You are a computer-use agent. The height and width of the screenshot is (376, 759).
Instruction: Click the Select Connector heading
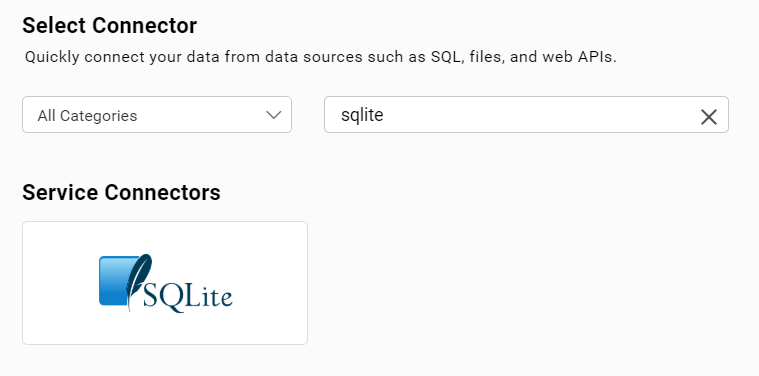coord(109,26)
